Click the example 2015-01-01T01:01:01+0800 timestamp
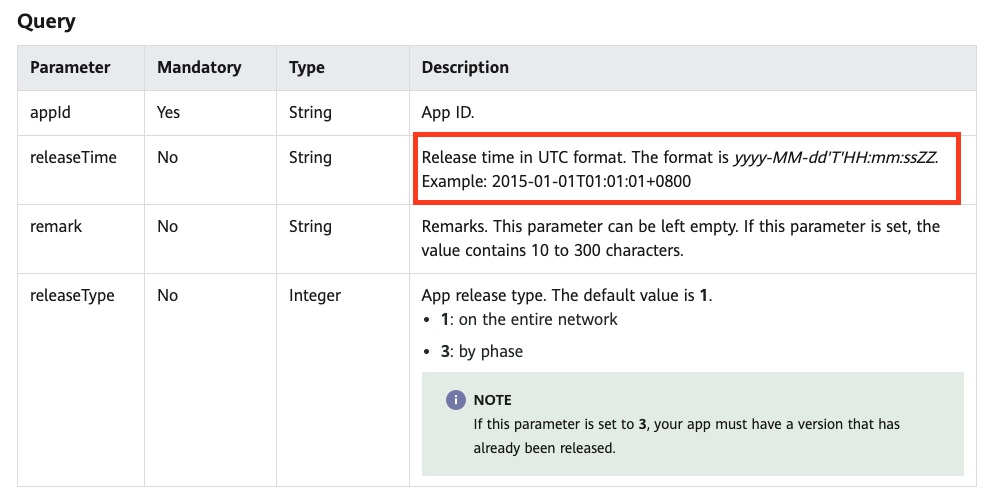989x504 pixels. pos(591,182)
